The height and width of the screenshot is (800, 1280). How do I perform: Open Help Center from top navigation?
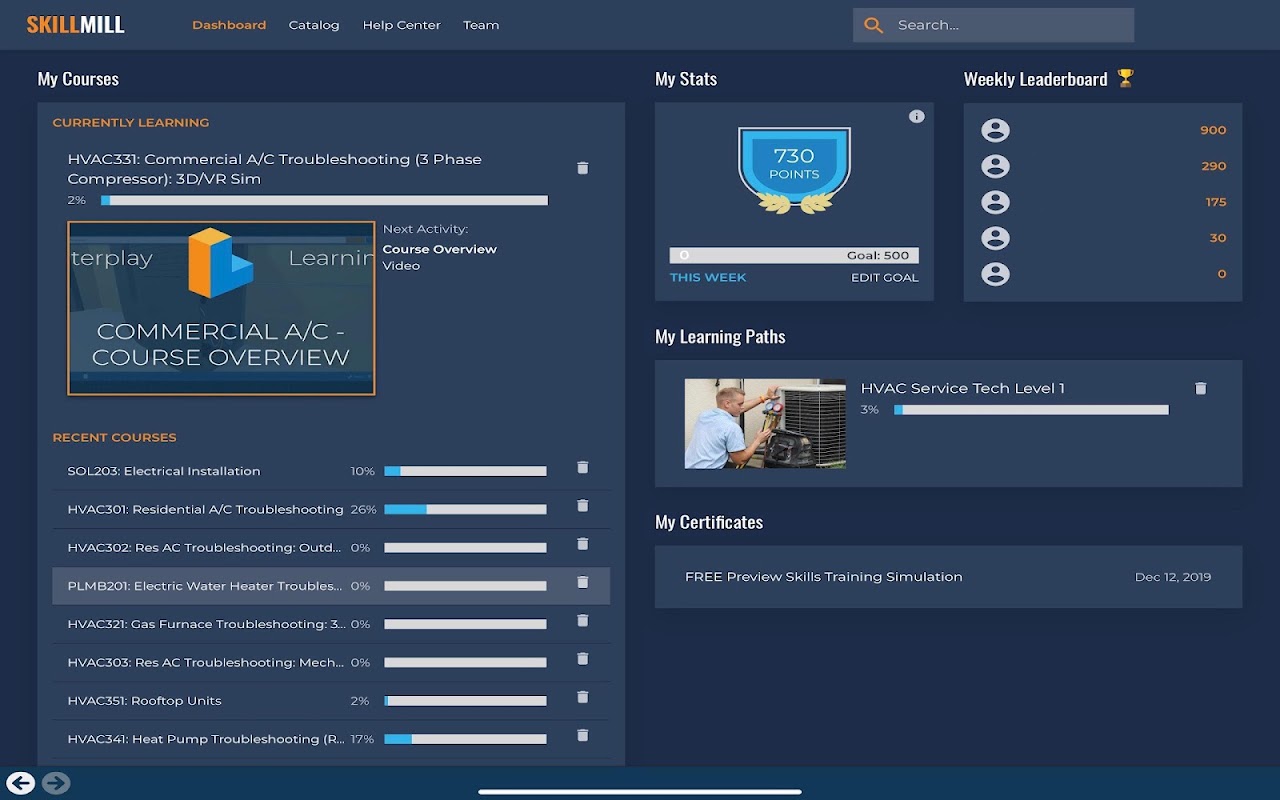pyautogui.click(x=401, y=25)
